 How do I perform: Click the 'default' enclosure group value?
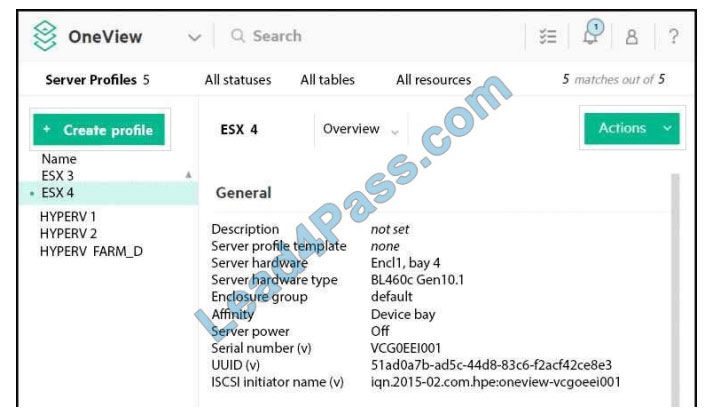tap(392, 297)
